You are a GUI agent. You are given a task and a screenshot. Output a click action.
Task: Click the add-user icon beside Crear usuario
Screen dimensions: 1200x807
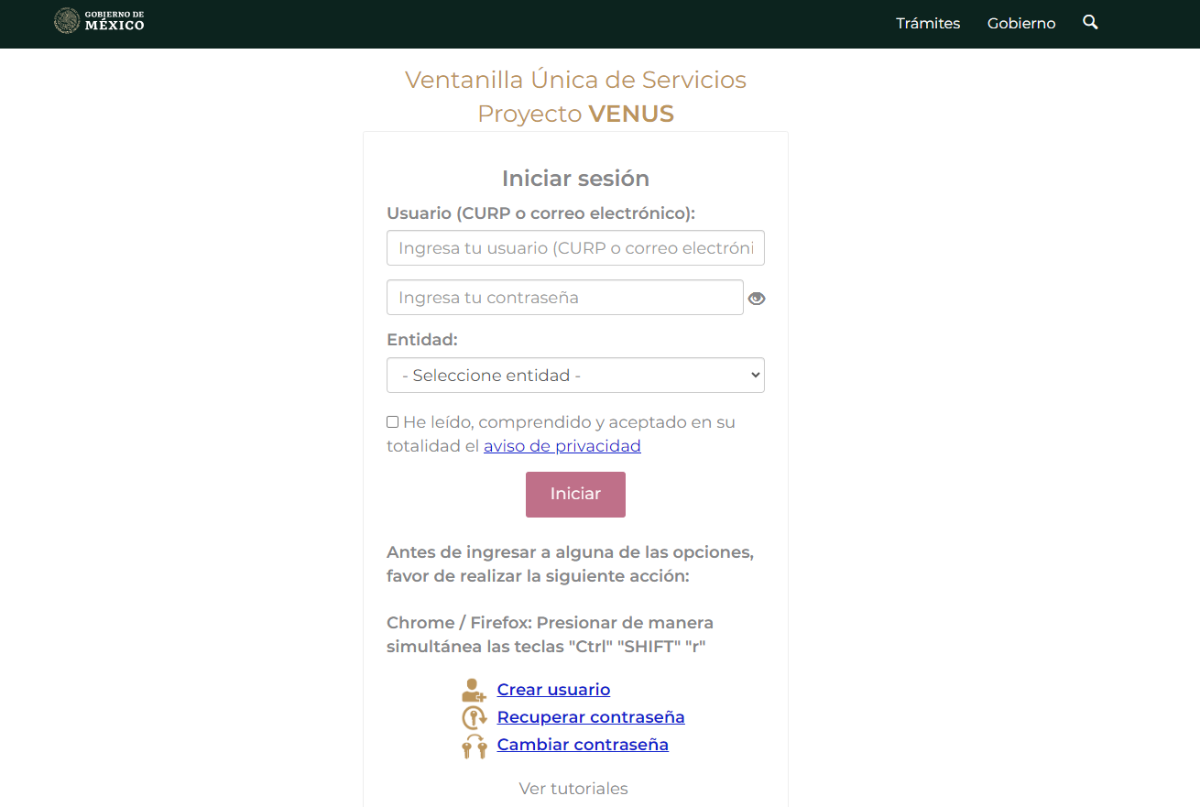coord(473,690)
